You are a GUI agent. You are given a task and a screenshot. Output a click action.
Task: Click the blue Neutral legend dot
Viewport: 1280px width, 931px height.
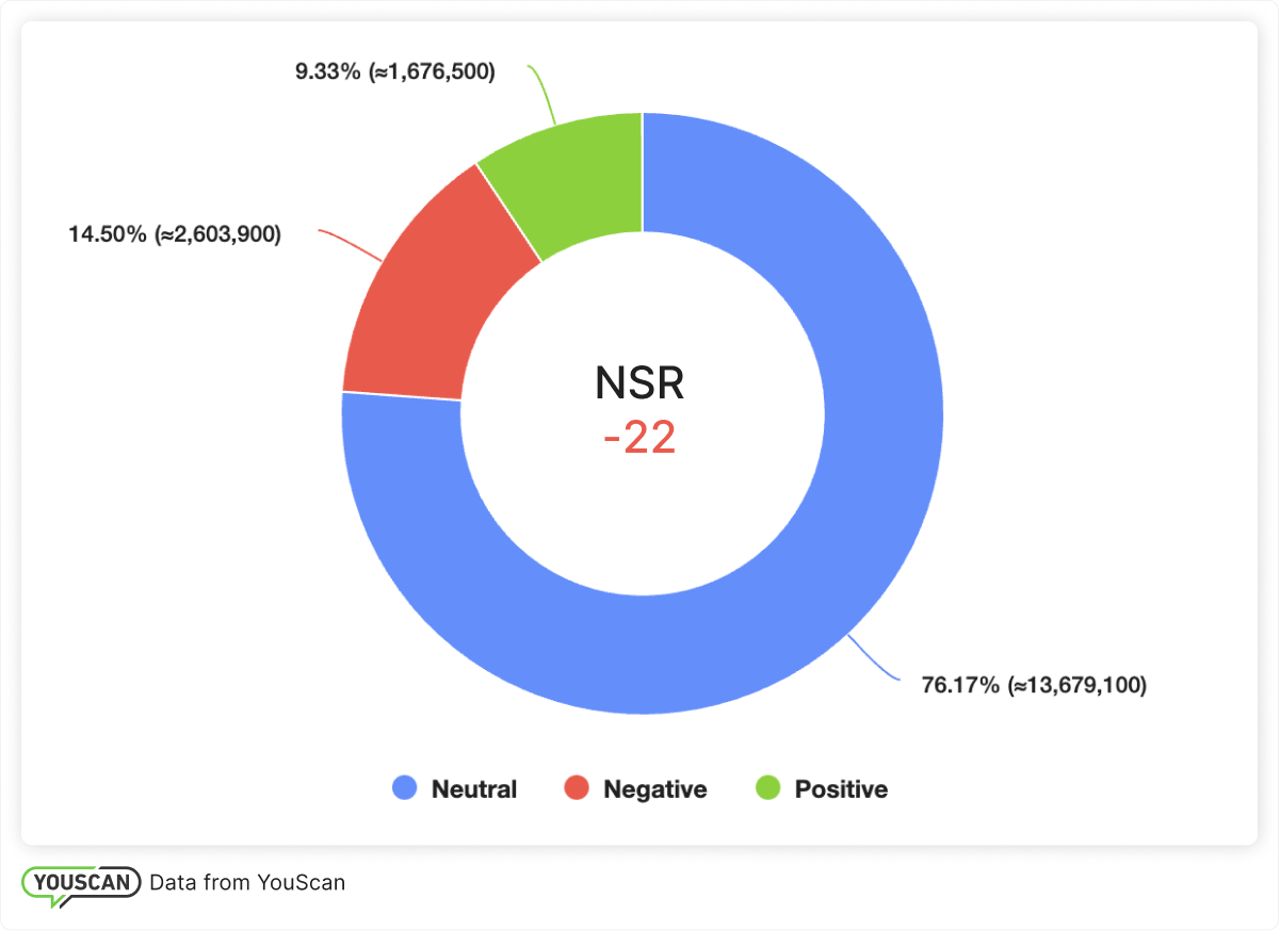(x=406, y=789)
